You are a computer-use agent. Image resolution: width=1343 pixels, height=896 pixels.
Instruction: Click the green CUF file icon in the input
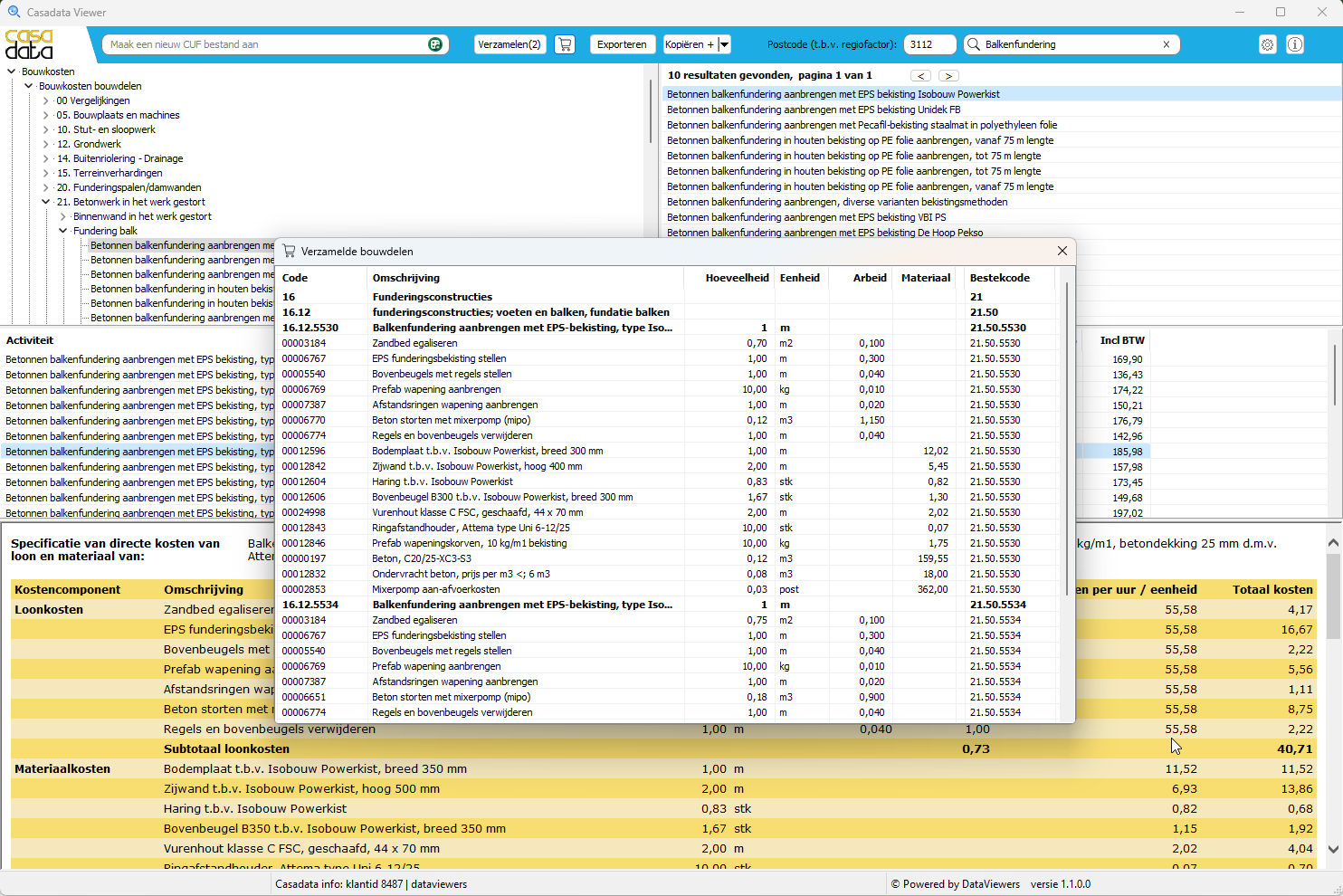pyautogui.click(x=435, y=44)
